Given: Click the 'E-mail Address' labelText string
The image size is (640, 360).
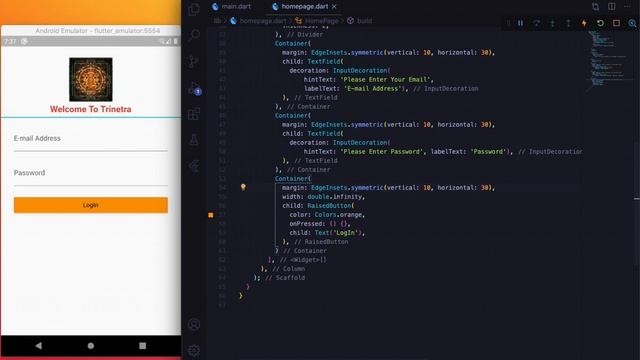Looking at the screenshot, I should point(373,89).
